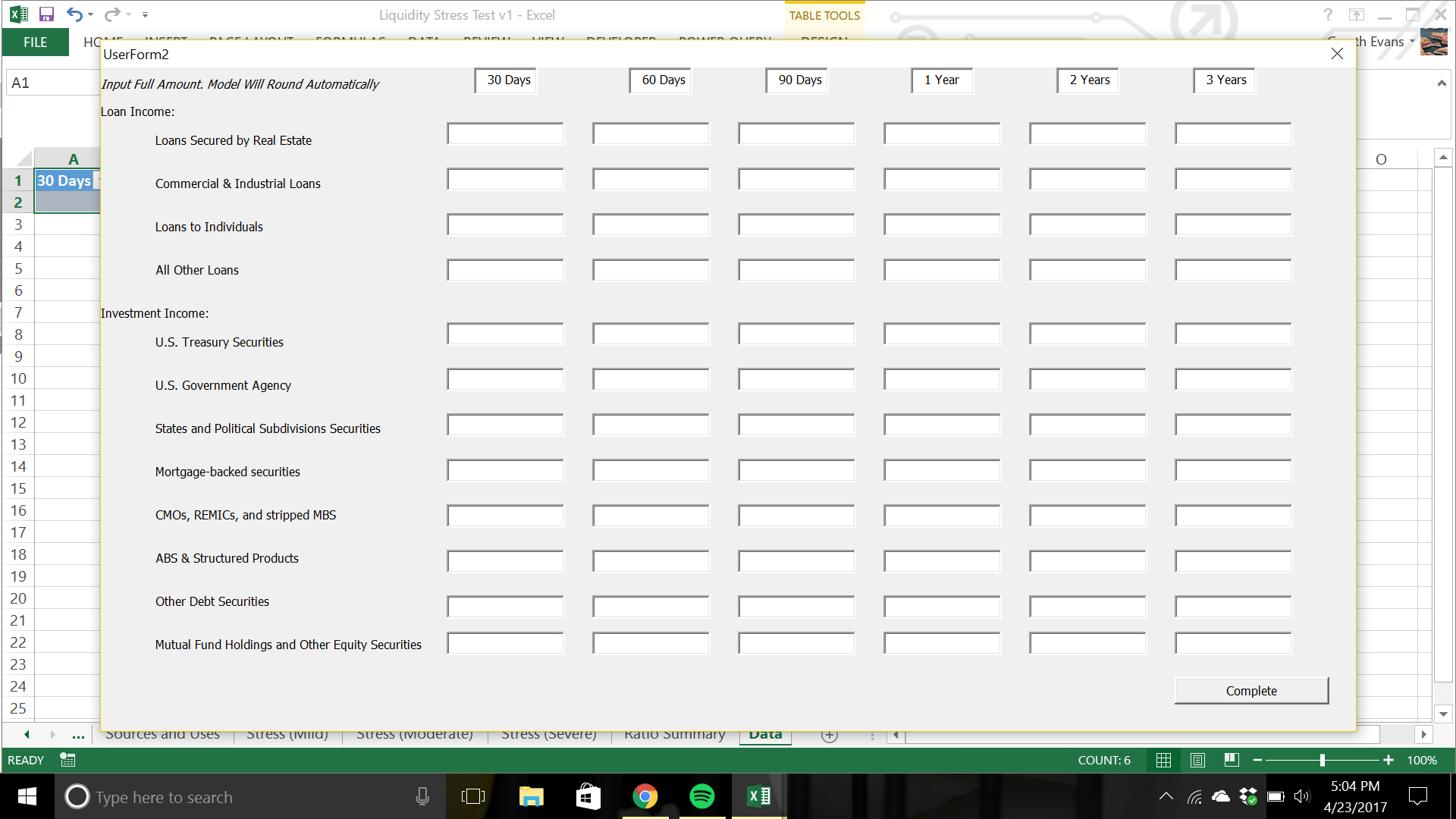This screenshot has width=1456, height=819.
Task: Expand the Investment Income section
Action: (155, 313)
